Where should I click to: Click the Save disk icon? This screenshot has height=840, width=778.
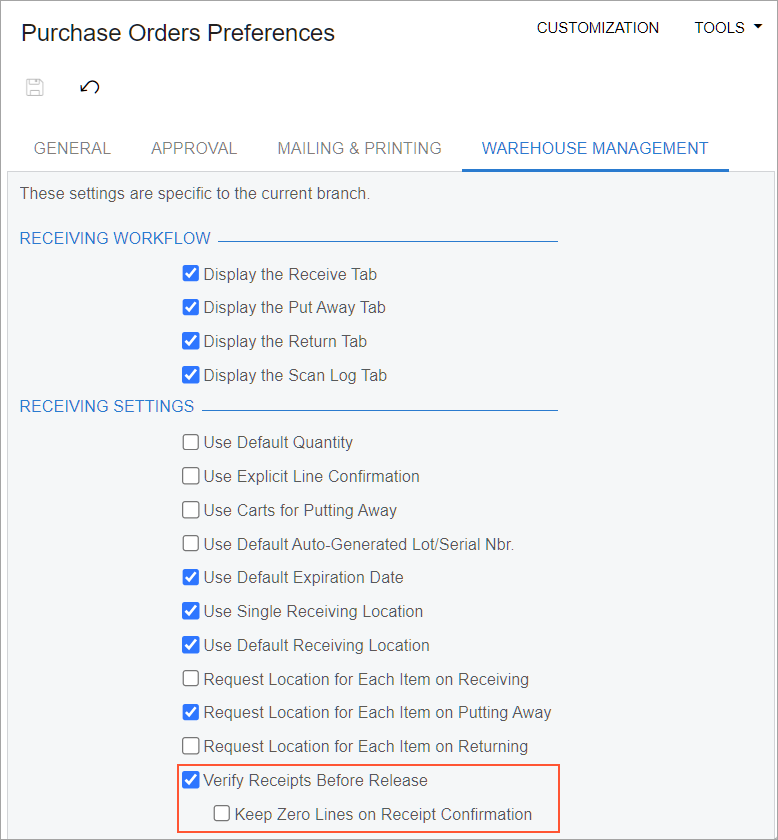35,87
